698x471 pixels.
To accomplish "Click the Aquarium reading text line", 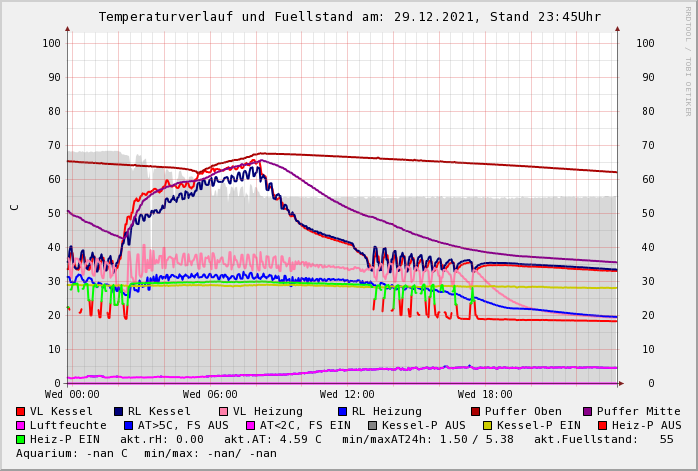I will (x=146, y=453).
